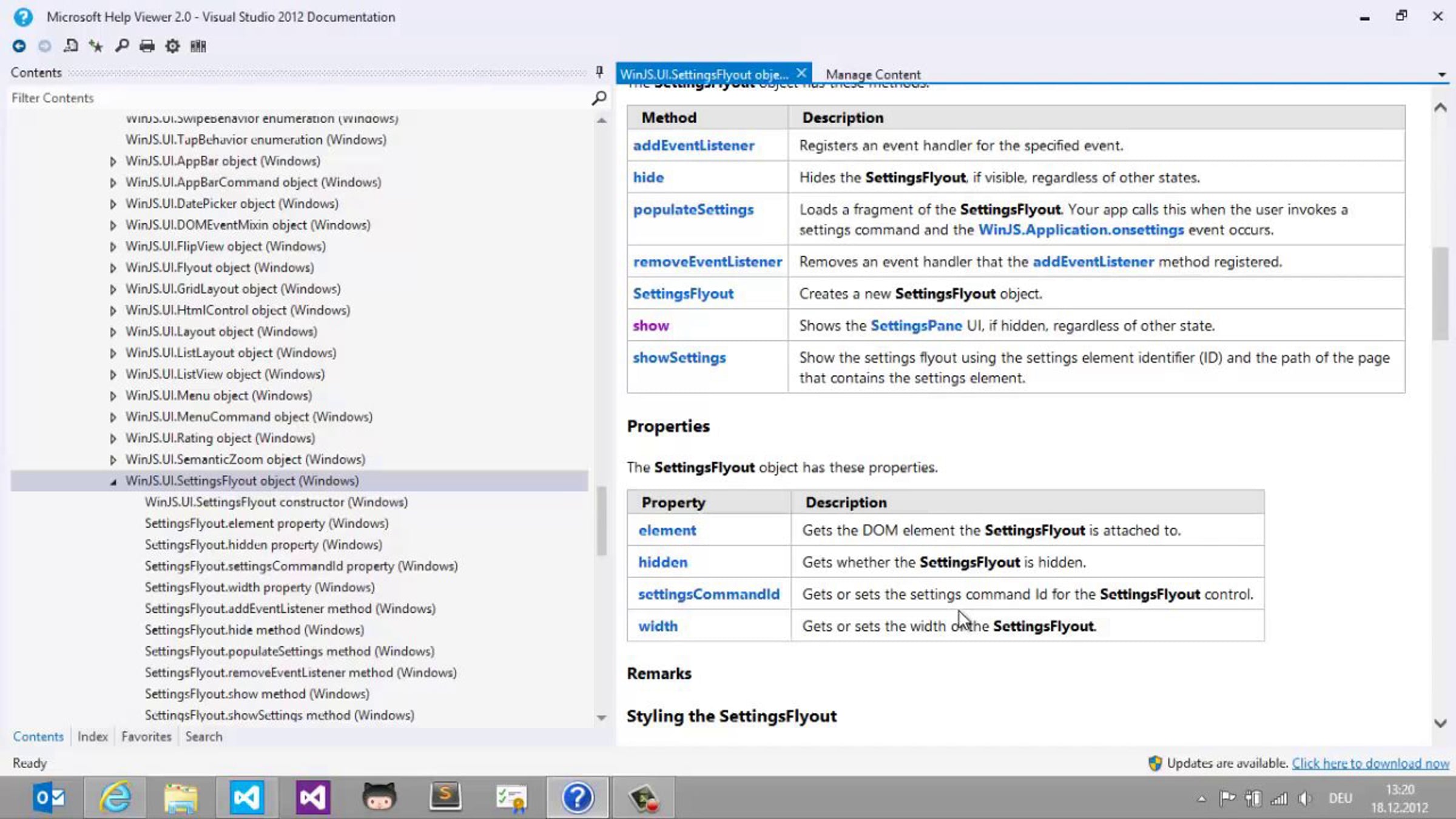Open the Find magnifier toolbar icon
Image resolution: width=1456 pixels, height=819 pixels.
tap(121, 46)
